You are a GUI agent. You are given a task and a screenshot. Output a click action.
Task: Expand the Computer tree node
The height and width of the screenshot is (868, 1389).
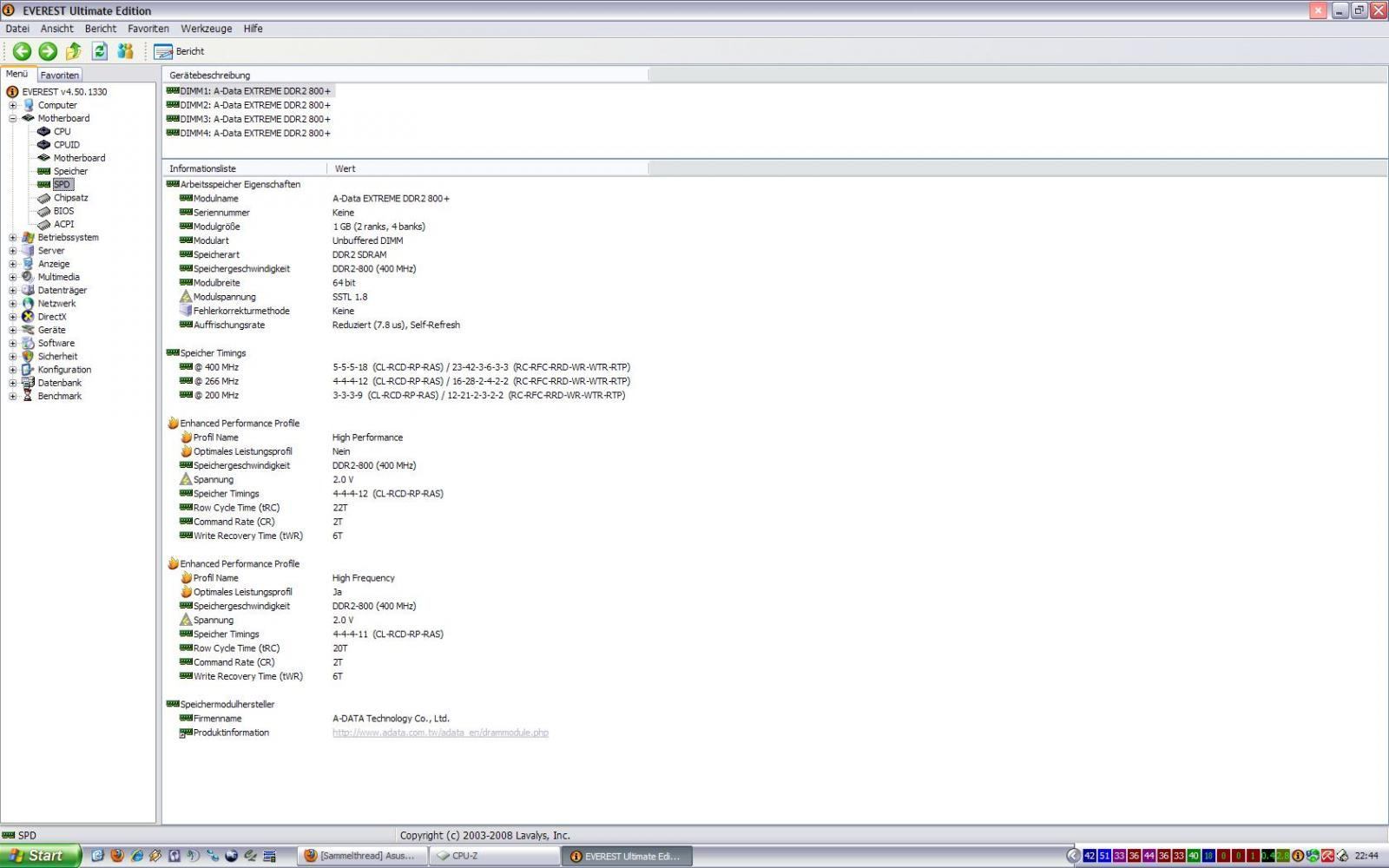pos(13,105)
